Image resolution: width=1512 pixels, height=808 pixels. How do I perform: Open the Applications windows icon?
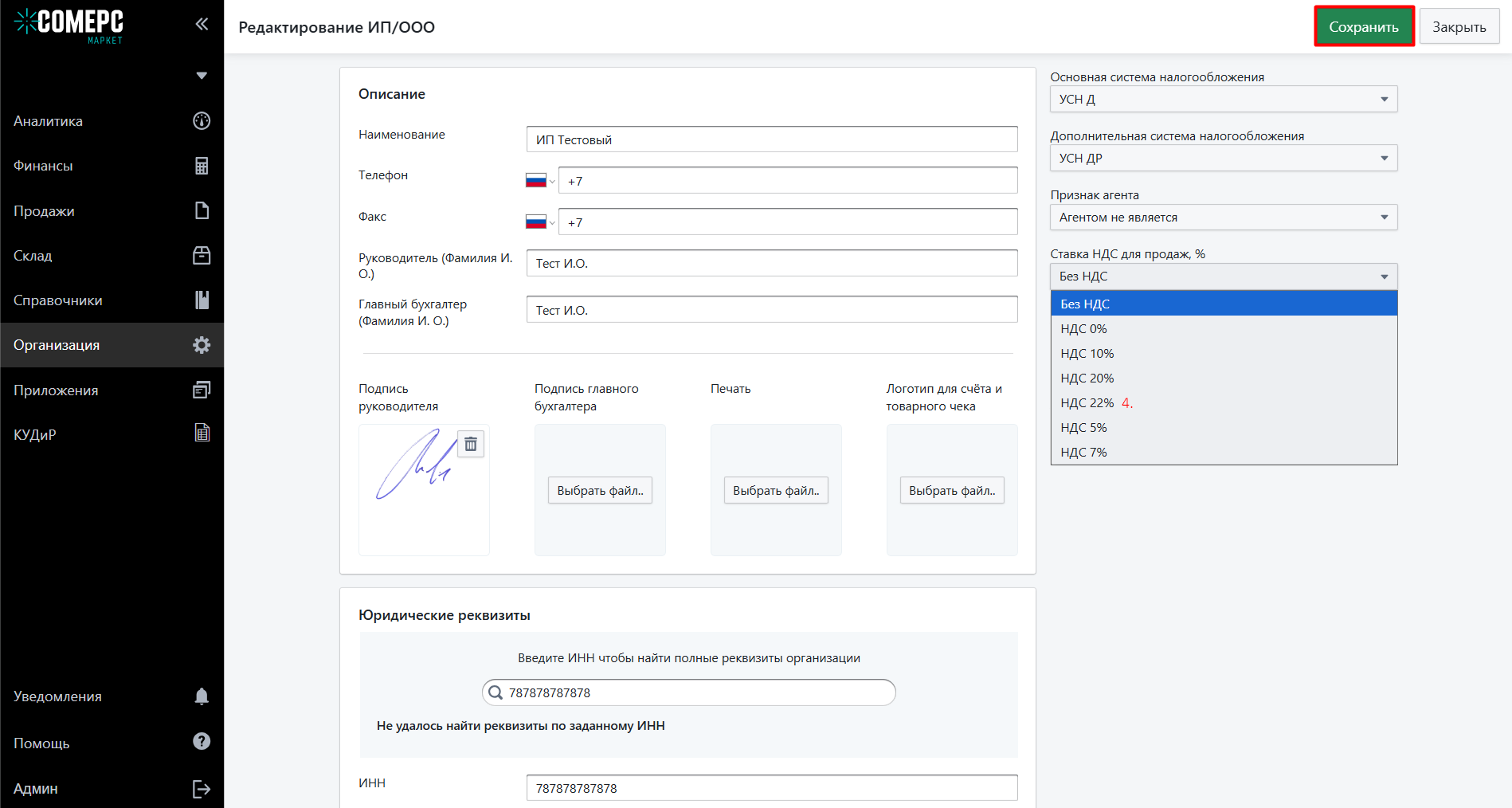[x=202, y=390]
